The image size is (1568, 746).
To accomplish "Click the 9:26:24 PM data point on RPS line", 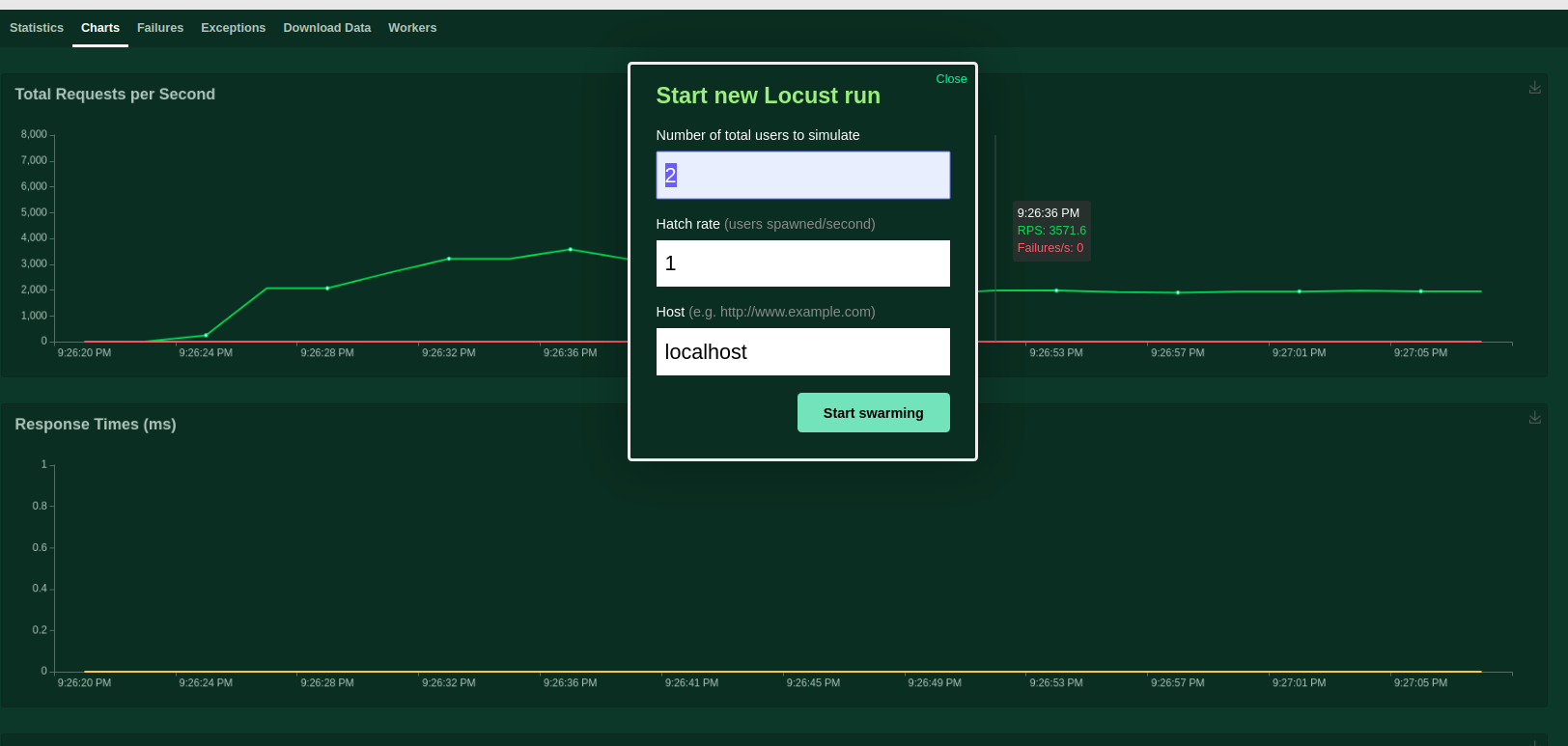I will 206,336.
